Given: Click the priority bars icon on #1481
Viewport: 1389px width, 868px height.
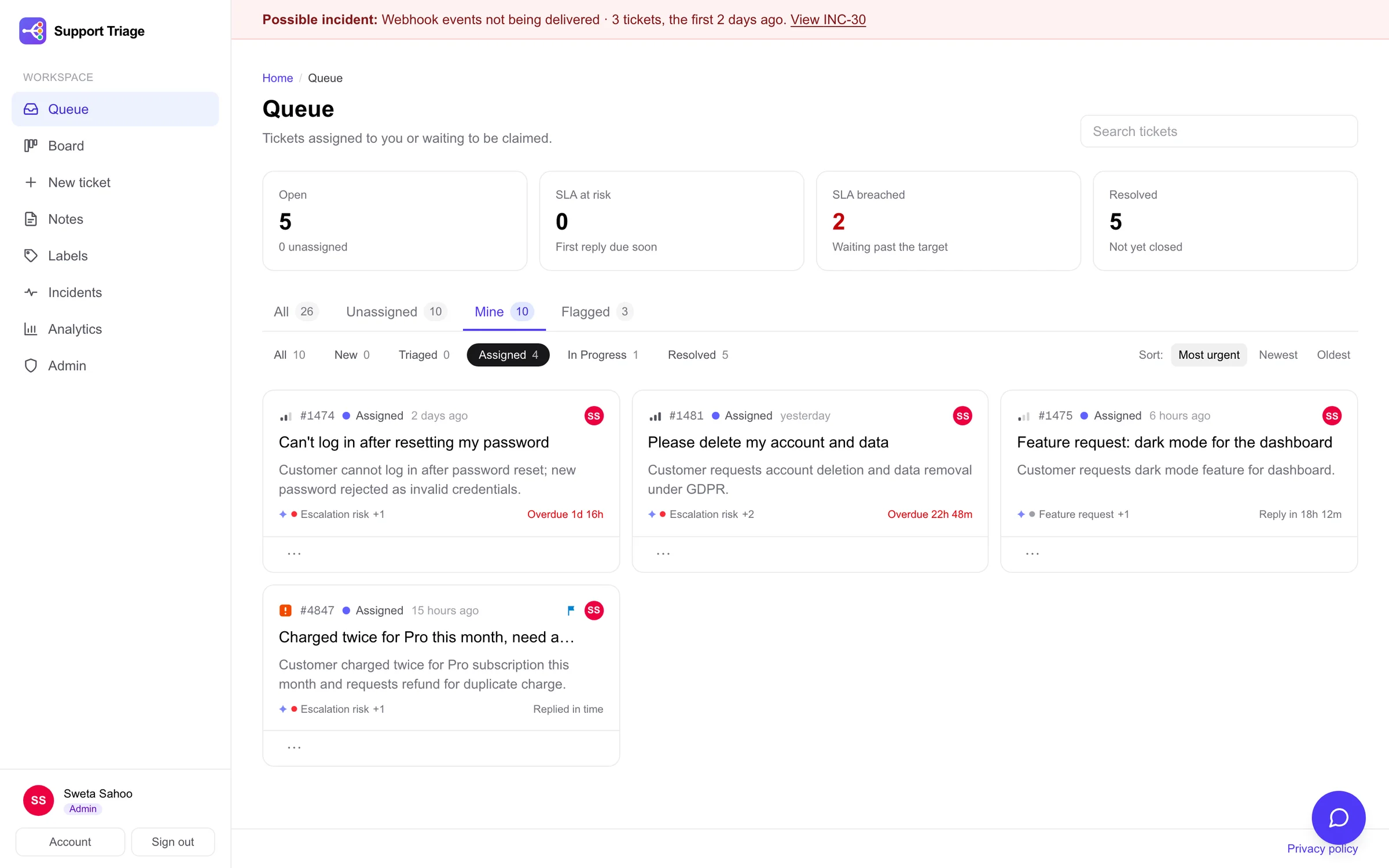Looking at the screenshot, I should [x=655, y=415].
